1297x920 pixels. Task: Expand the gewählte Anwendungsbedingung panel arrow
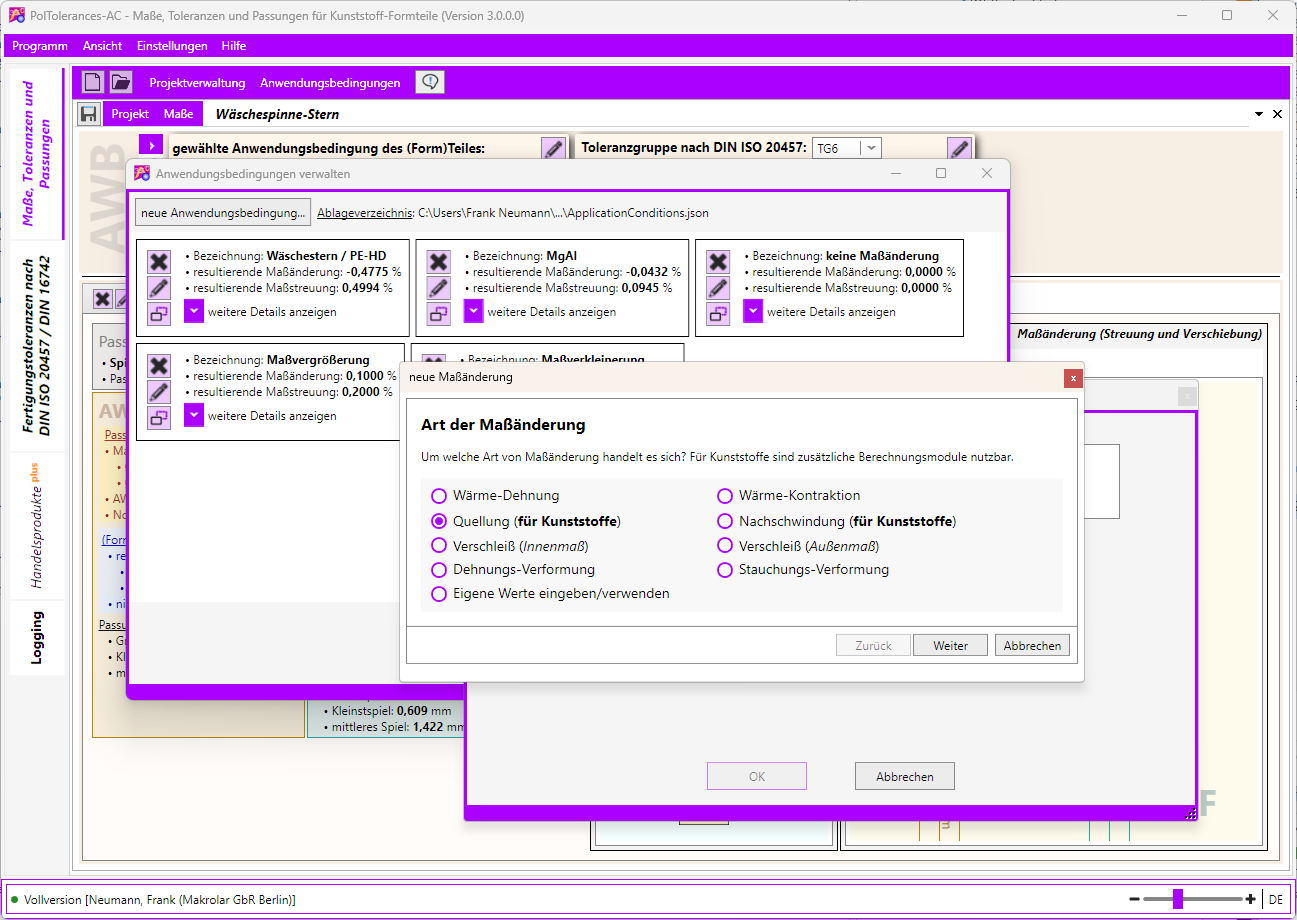(150, 145)
